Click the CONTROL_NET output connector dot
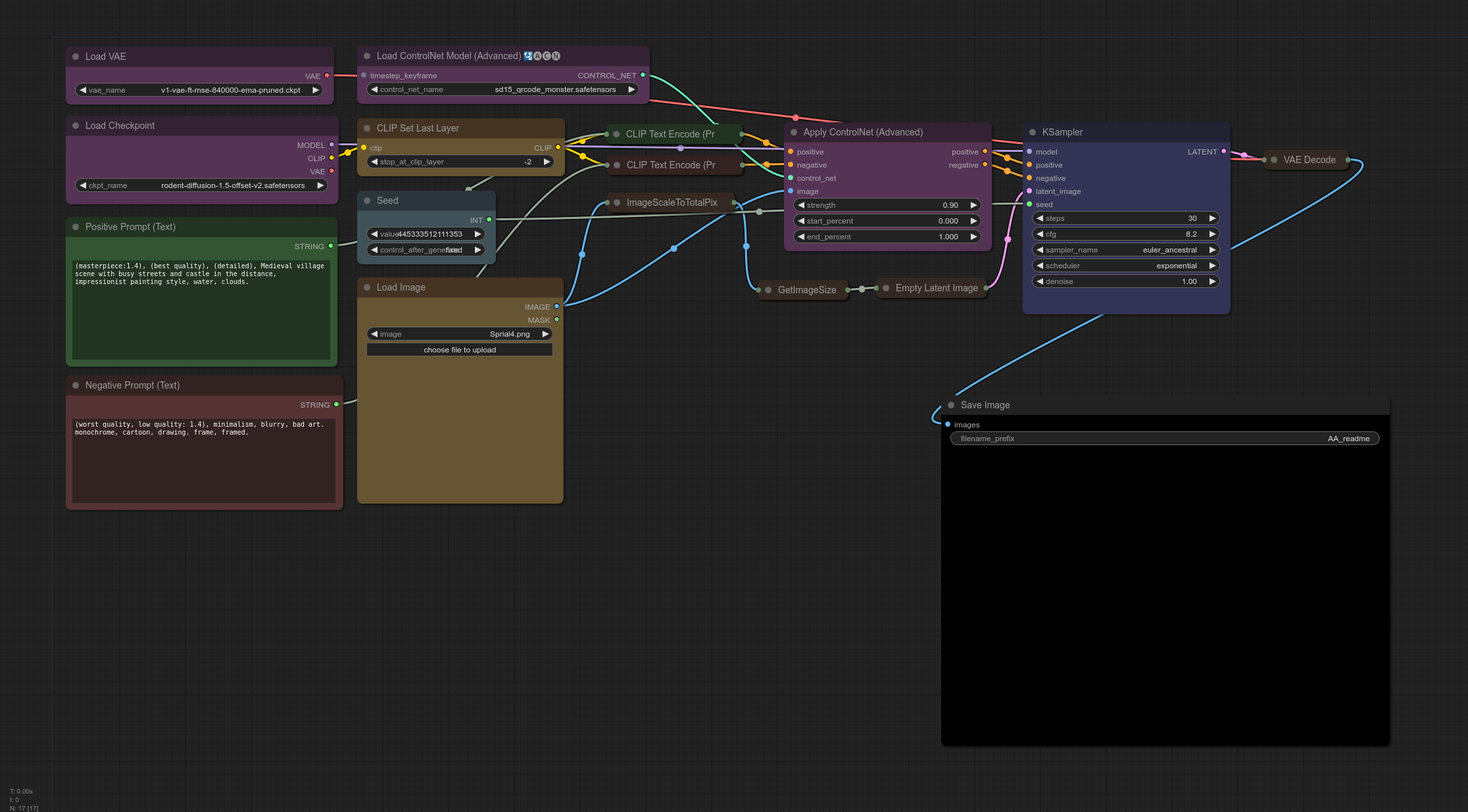Image resolution: width=1468 pixels, height=812 pixels. [643, 75]
